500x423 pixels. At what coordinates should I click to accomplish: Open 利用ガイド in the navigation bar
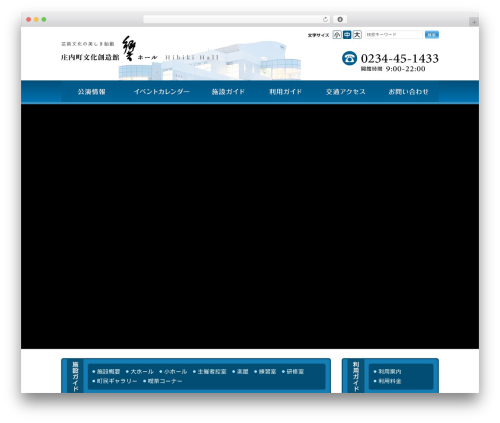point(285,92)
